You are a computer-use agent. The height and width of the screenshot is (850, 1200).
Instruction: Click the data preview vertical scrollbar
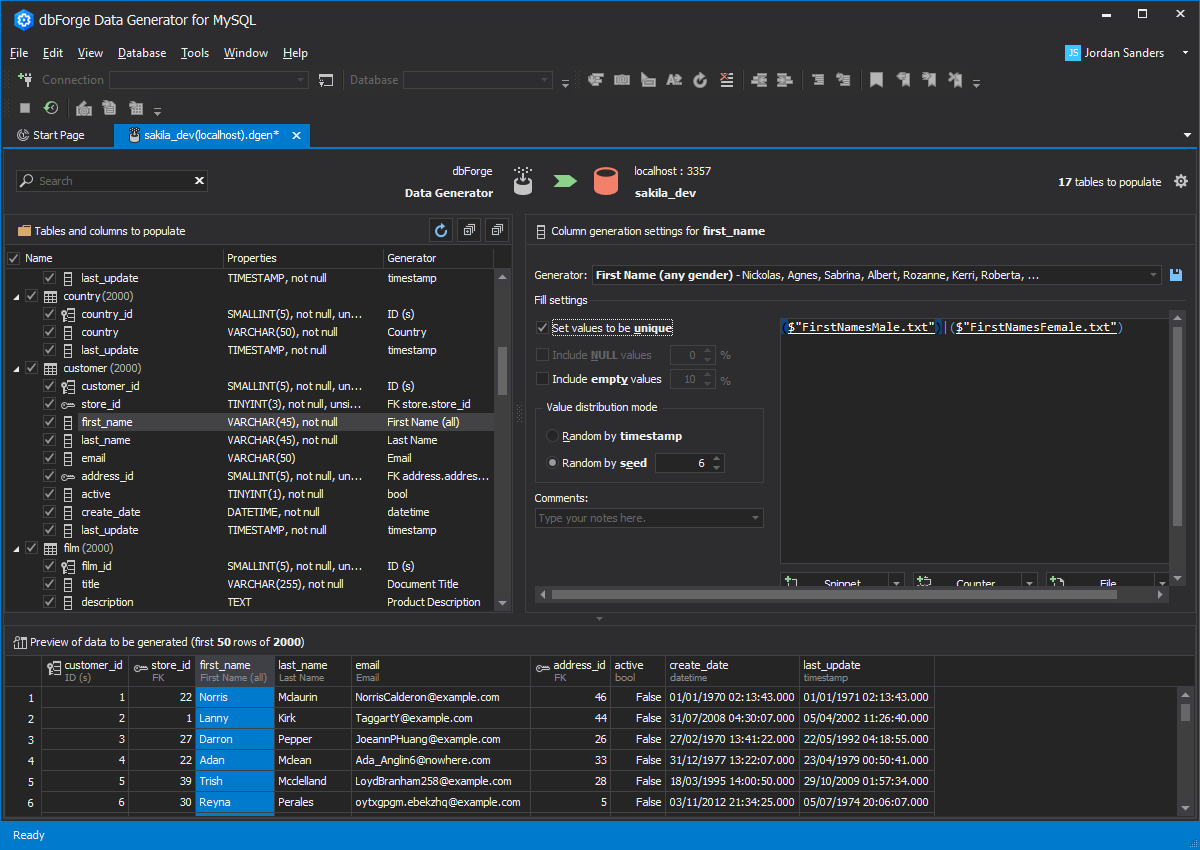point(1185,711)
